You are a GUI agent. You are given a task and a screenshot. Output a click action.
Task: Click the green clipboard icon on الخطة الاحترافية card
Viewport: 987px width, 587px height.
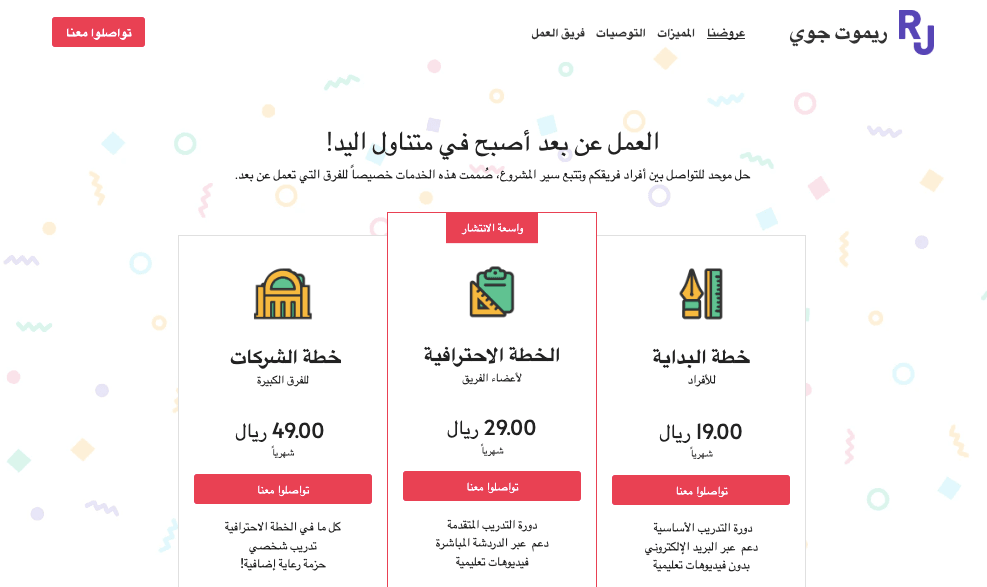[492, 291]
